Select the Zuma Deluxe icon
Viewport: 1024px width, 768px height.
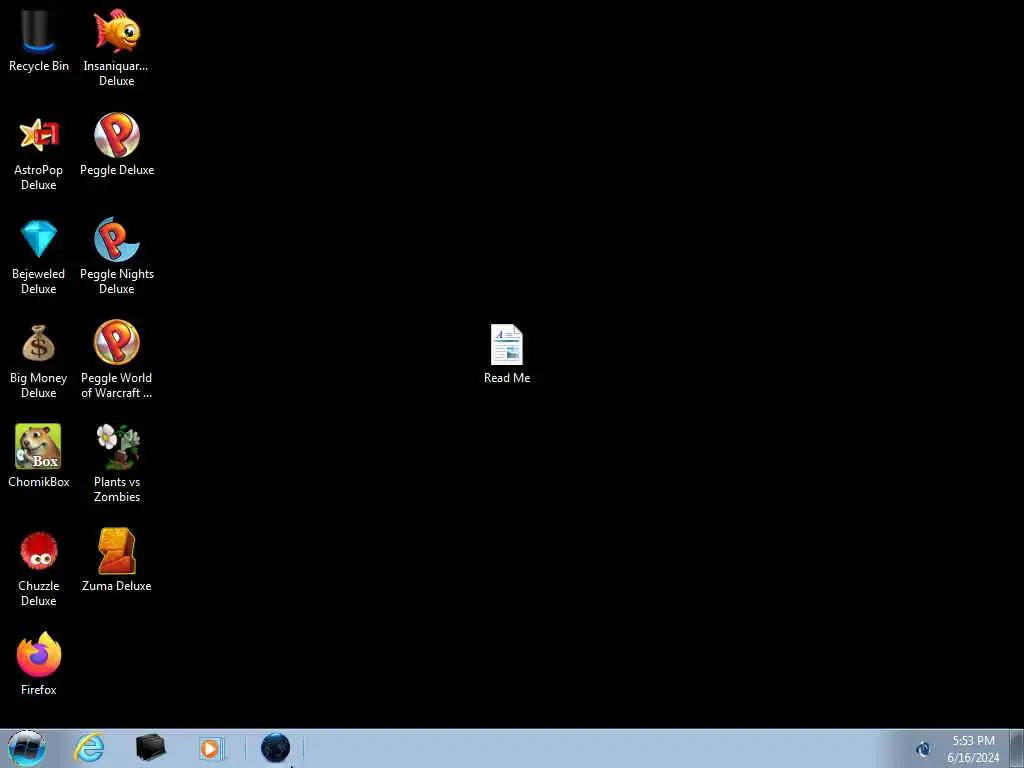pyautogui.click(x=117, y=551)
